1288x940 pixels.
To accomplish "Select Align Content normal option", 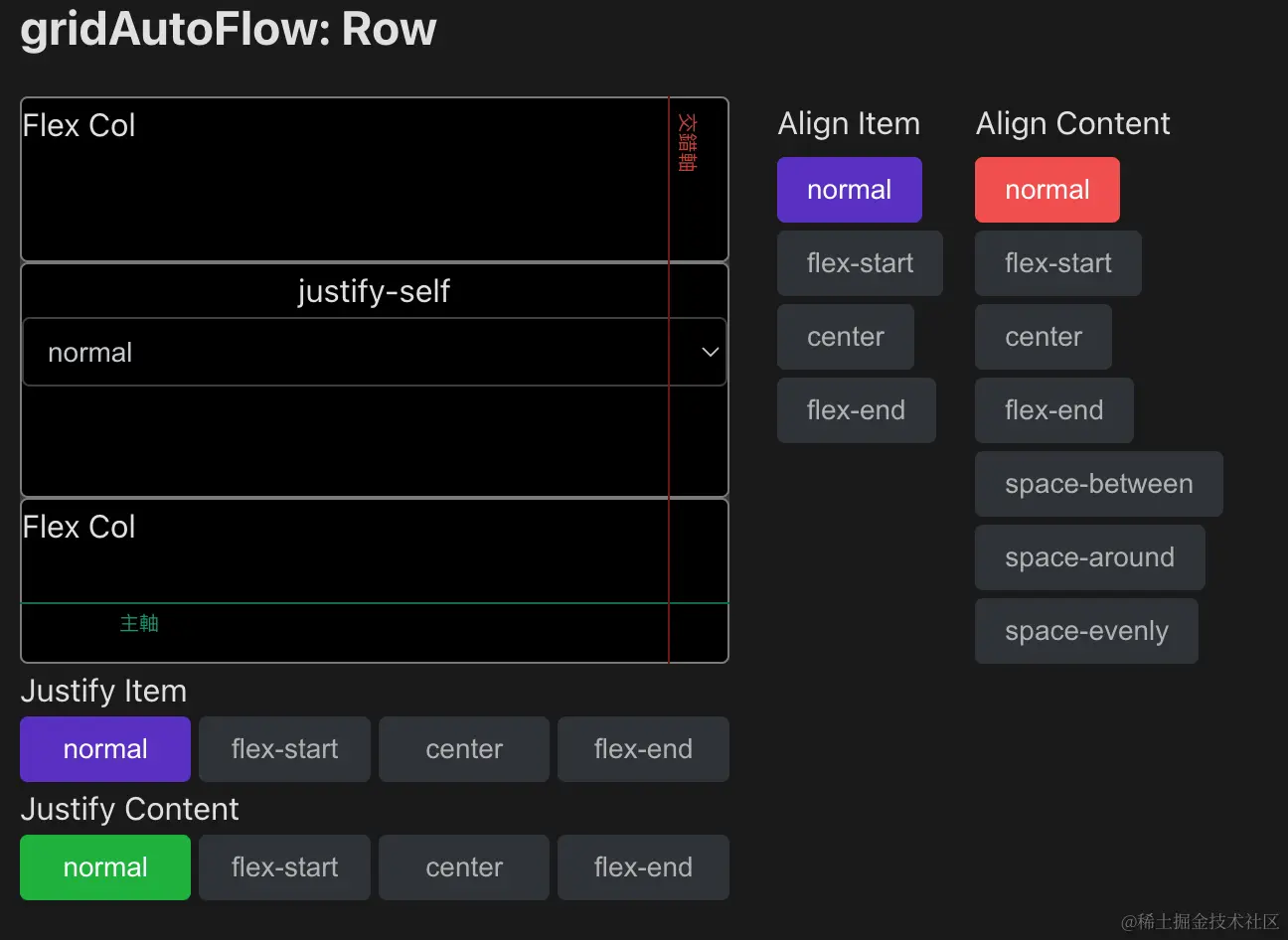I will [1046, 190].
